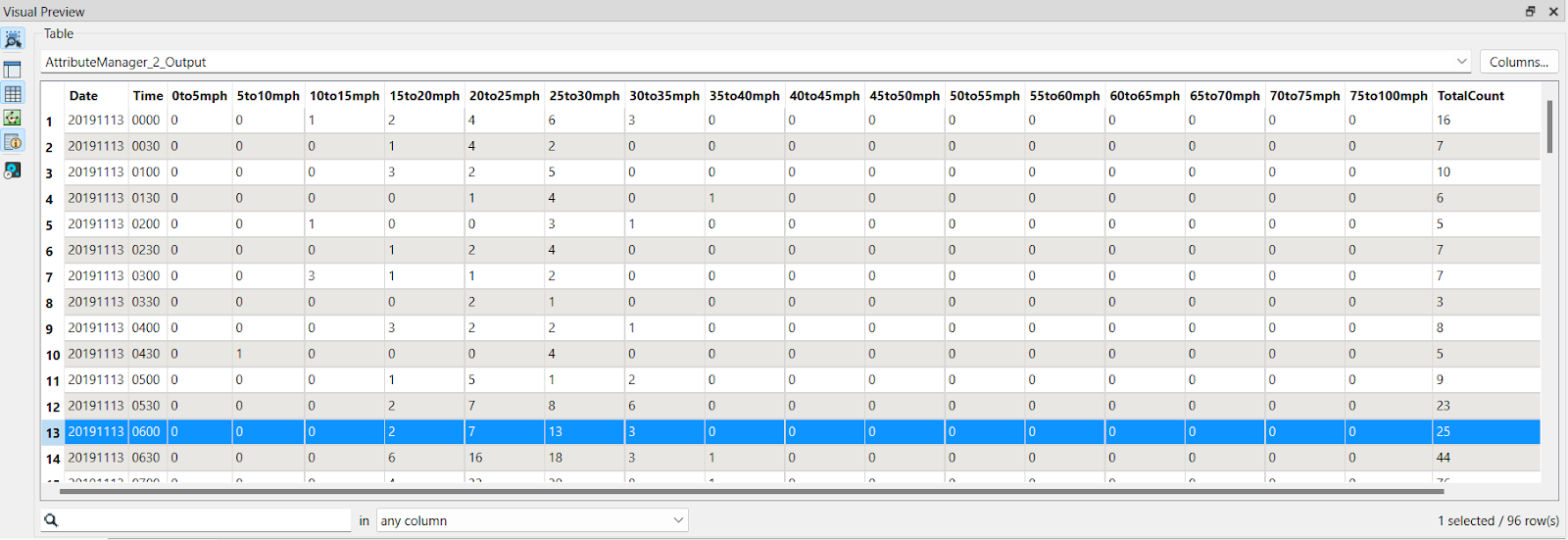Click the 25to30mph column header
The height and width of the screenshot is (540, 1568).
click(x=585, y=96)
